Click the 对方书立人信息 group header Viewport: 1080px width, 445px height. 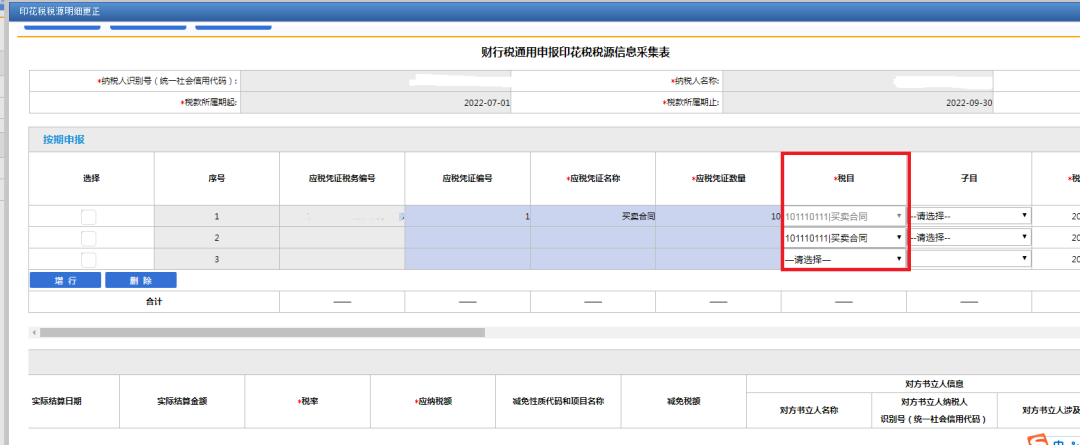pos(934,384)
